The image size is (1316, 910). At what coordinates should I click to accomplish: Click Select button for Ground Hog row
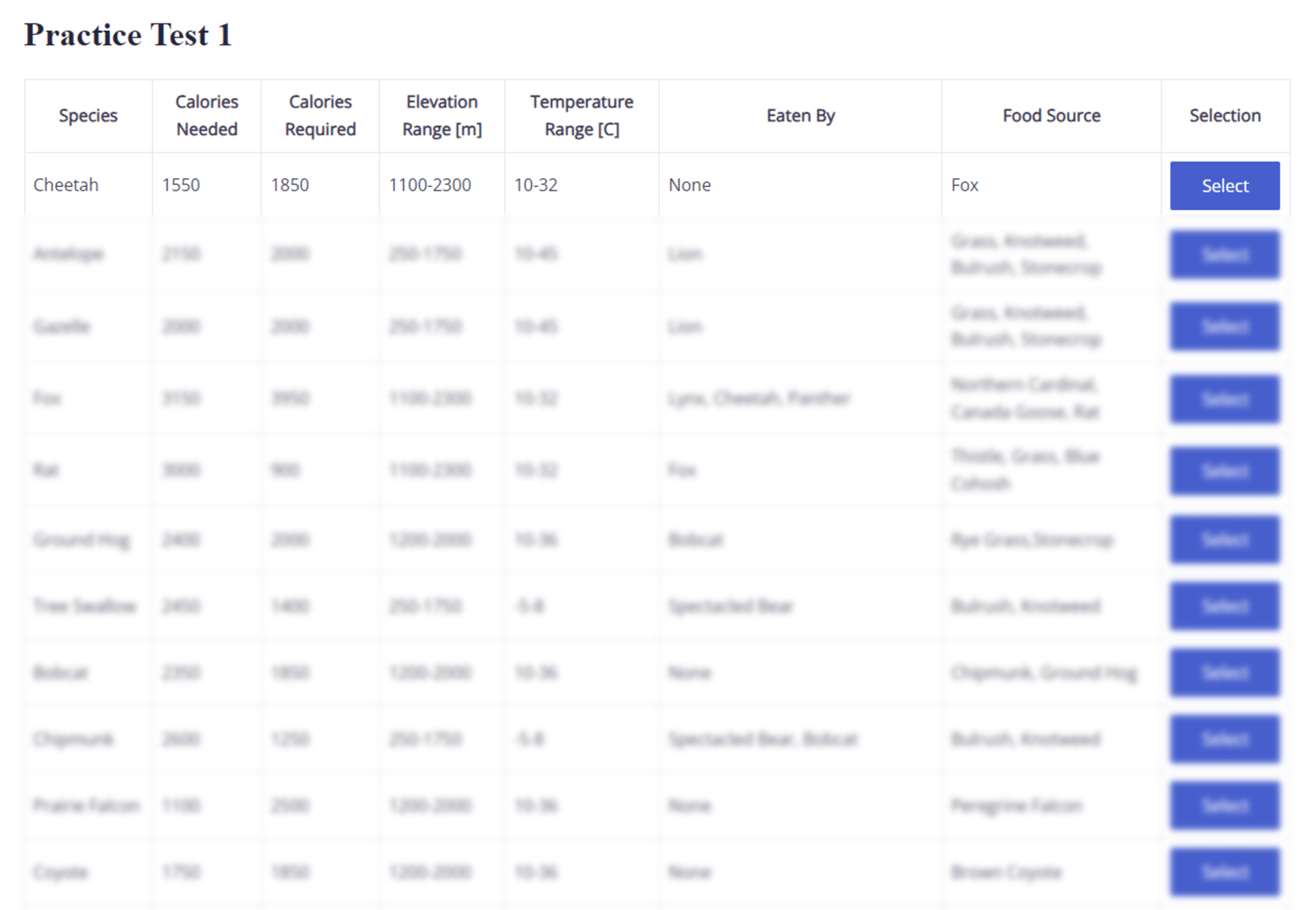pos(1224,539)
